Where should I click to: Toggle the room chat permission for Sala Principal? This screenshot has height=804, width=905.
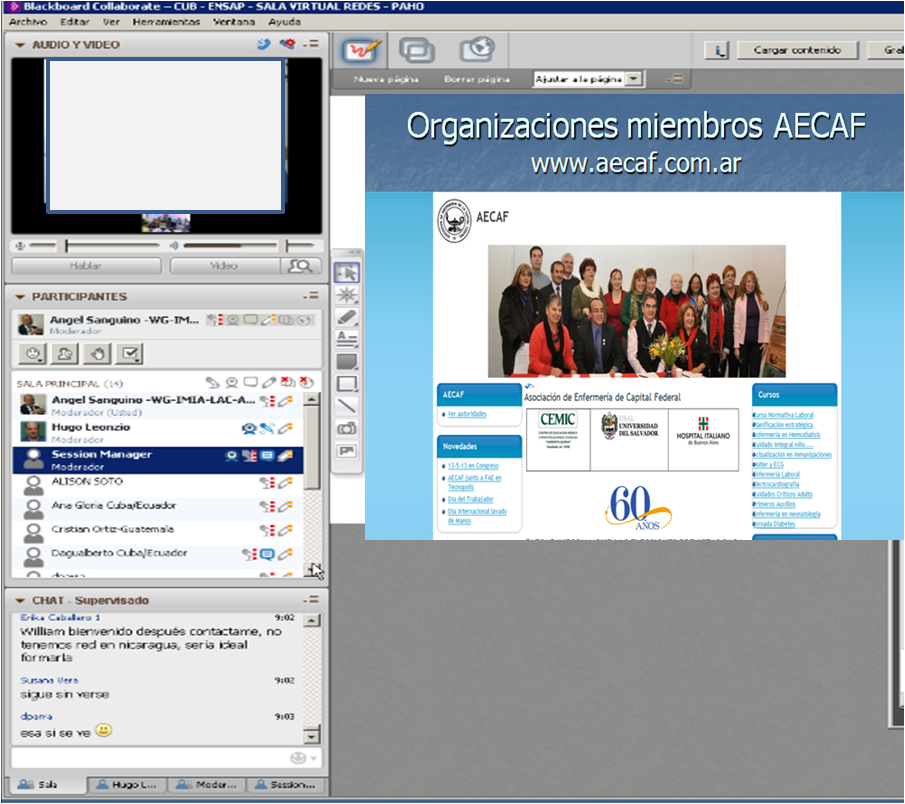tap(250, 383)
